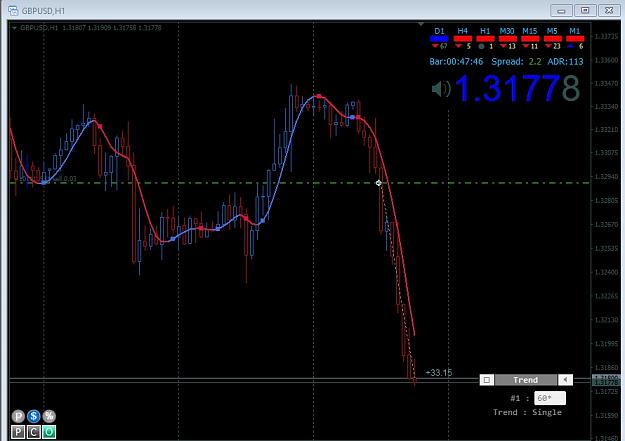The height and width of the screenshot is (441, 625).
Task: Click the square P button
Action: tap(18, 432)
